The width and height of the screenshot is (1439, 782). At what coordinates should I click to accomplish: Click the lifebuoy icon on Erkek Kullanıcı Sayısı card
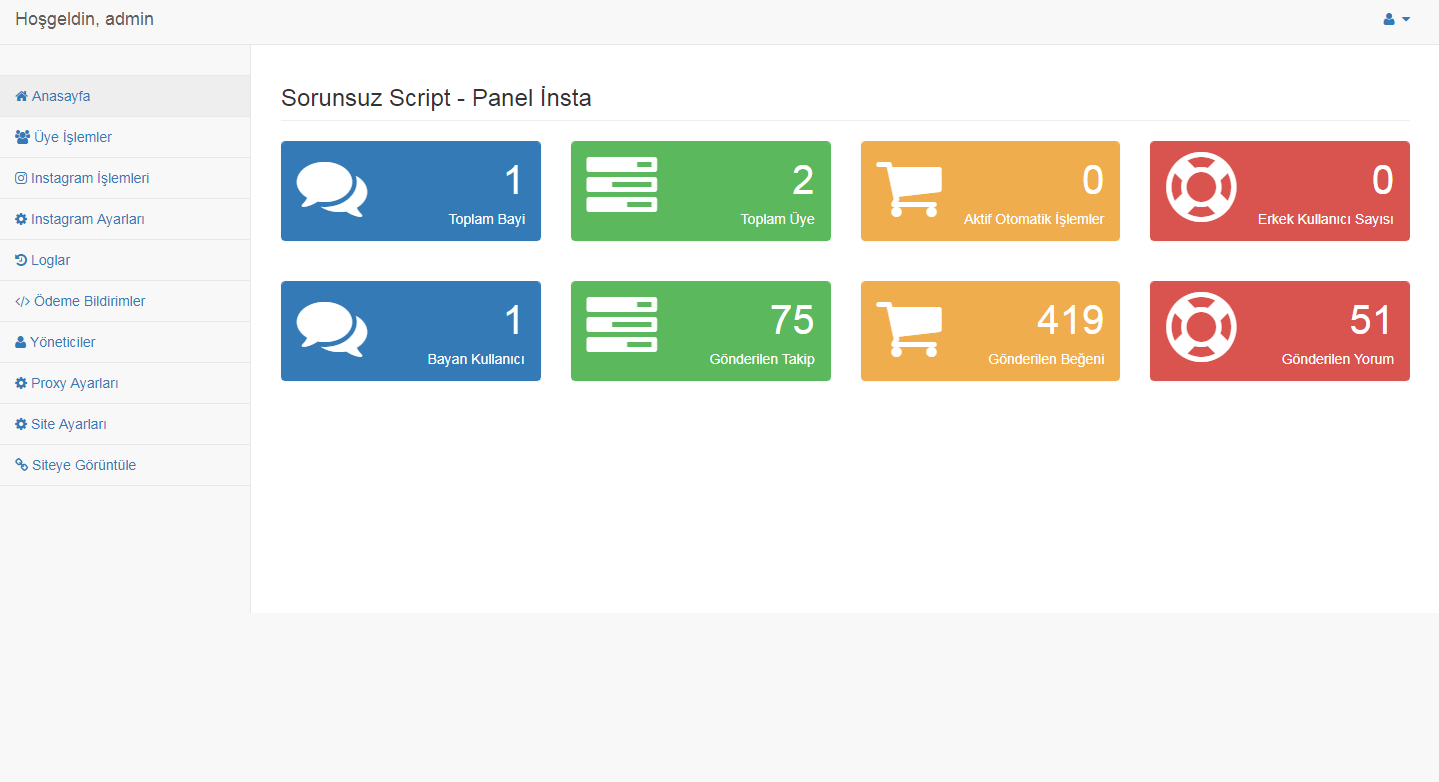tap(1201, 187)
